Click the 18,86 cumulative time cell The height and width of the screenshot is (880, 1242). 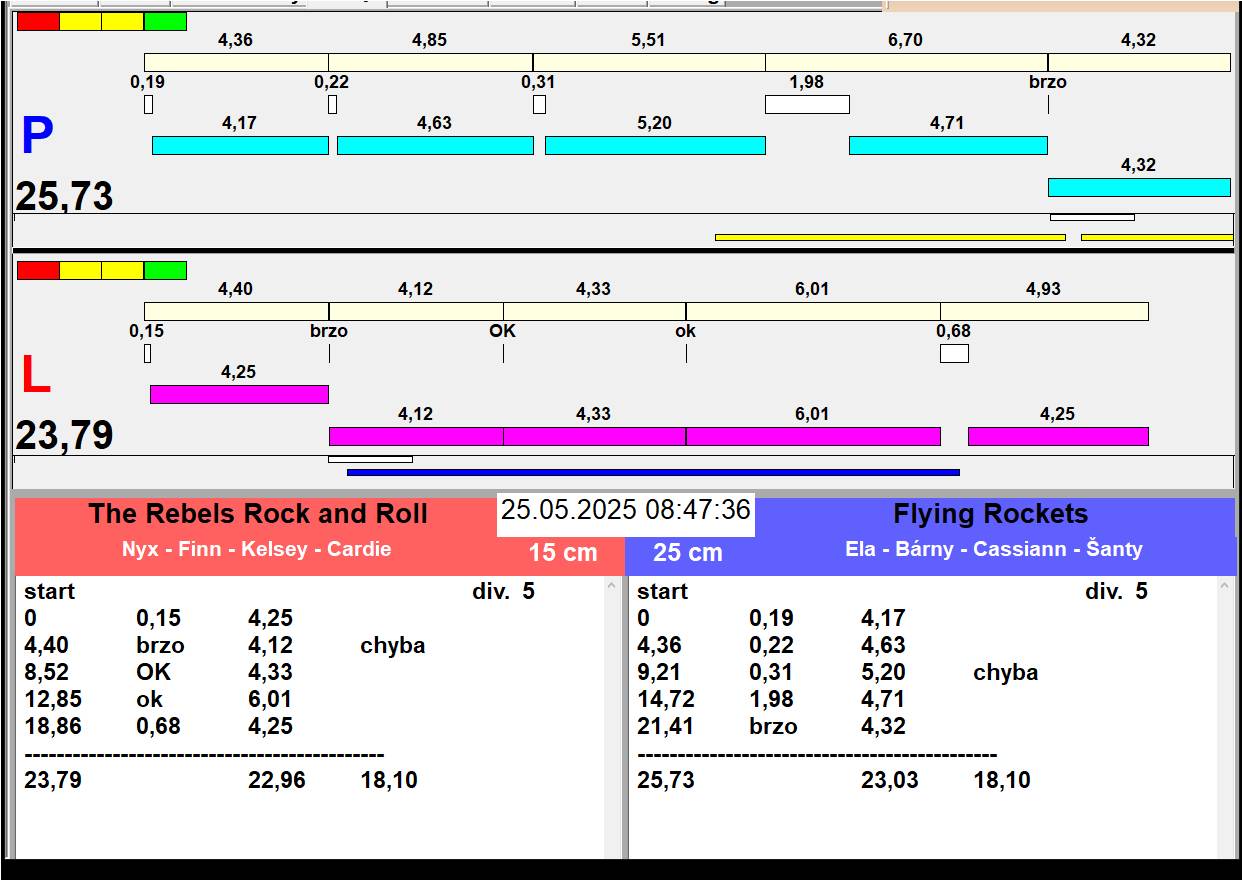[53, 726]
